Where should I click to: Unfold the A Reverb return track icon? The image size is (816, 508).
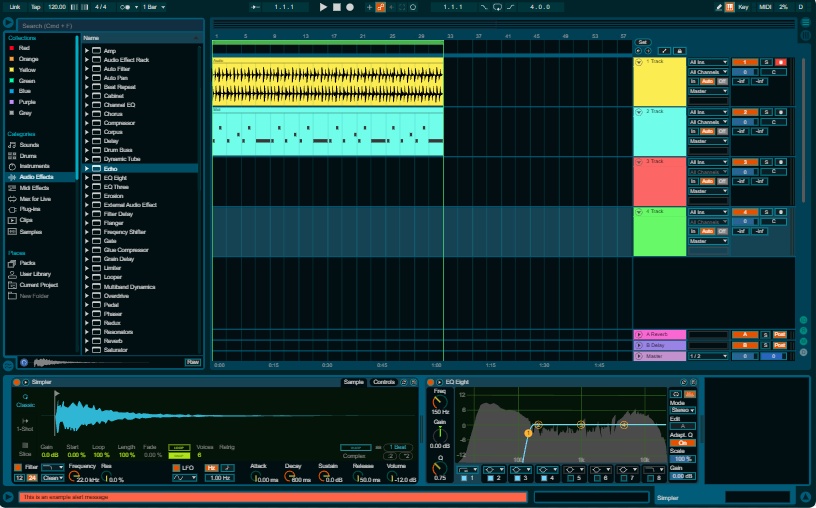pyautogui.click(x=639, y=335)
